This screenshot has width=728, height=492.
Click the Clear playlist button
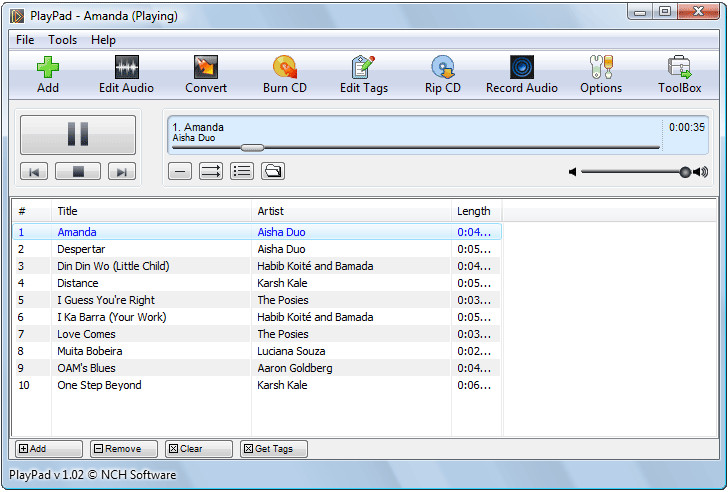[x=199, y=449]
